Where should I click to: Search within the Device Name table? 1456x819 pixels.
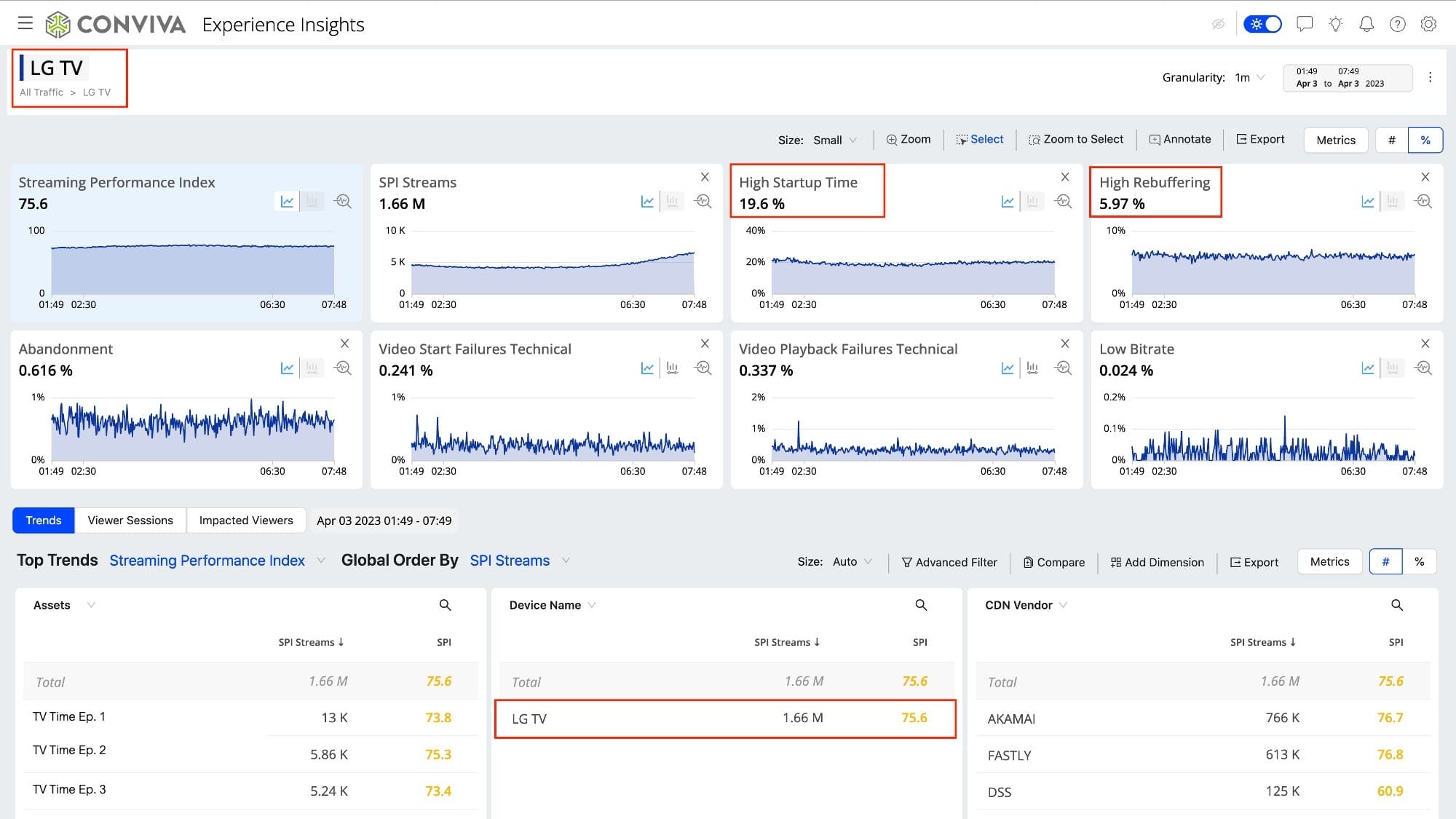coord(921,605)
